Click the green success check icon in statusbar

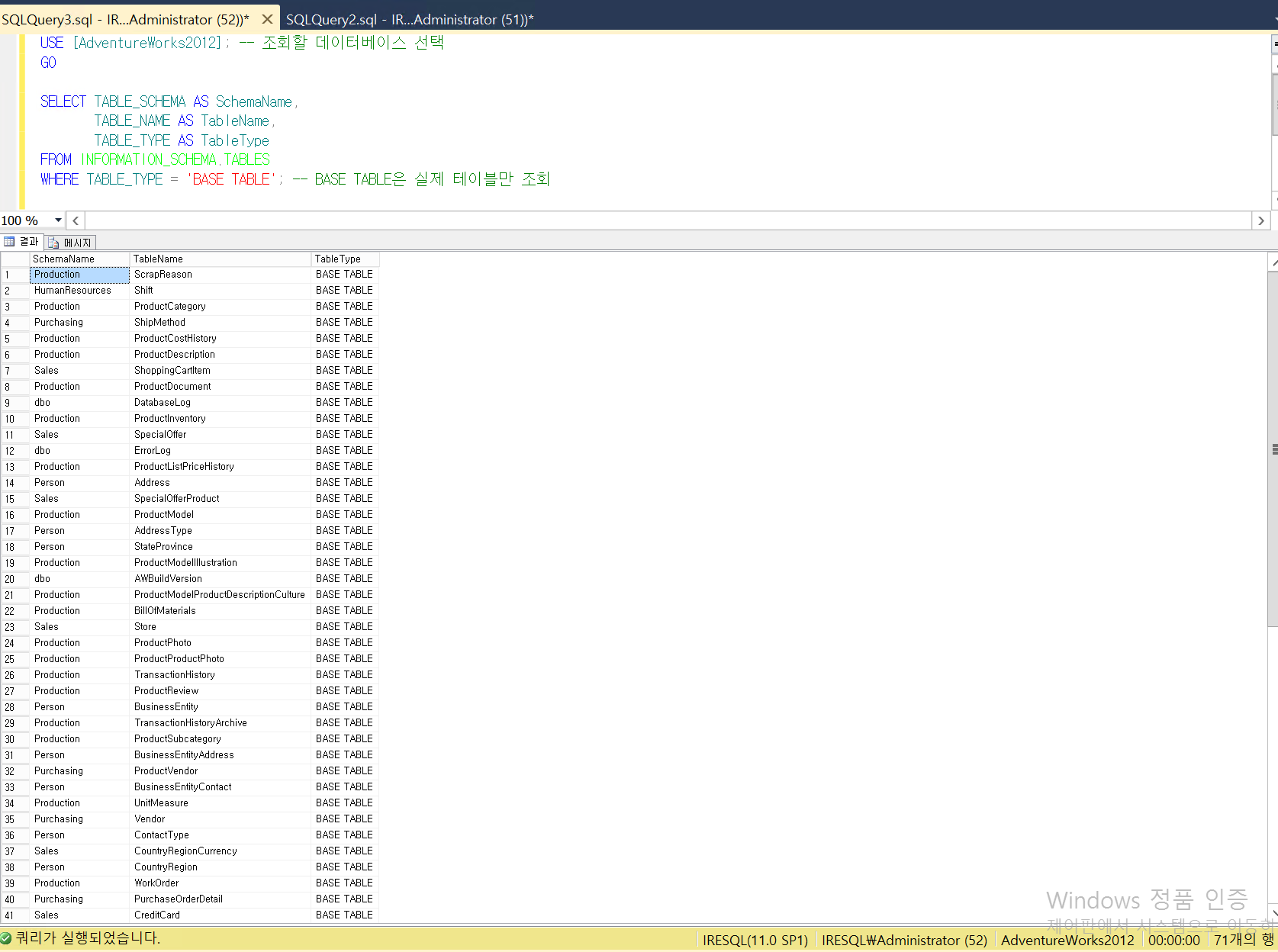coord(6,938)
